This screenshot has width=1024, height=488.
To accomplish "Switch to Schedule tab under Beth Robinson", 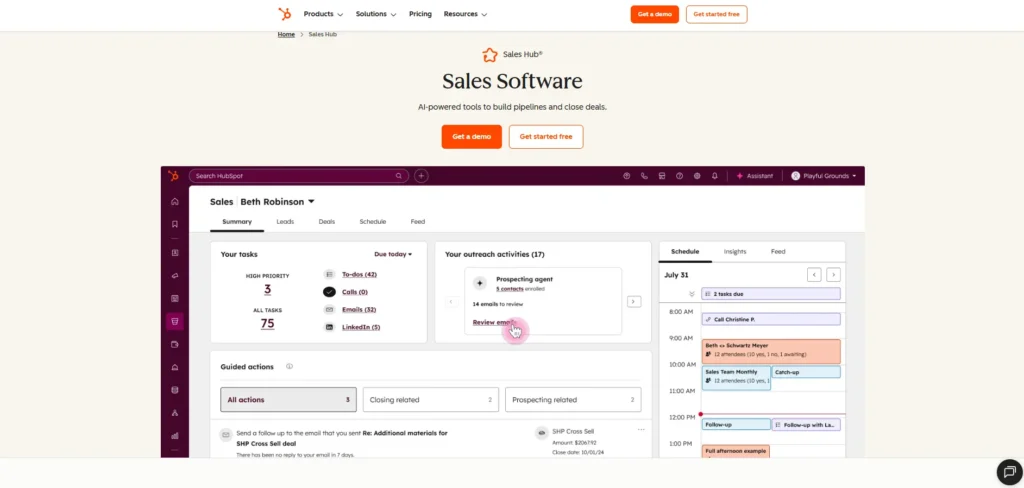I will [373, 221].
